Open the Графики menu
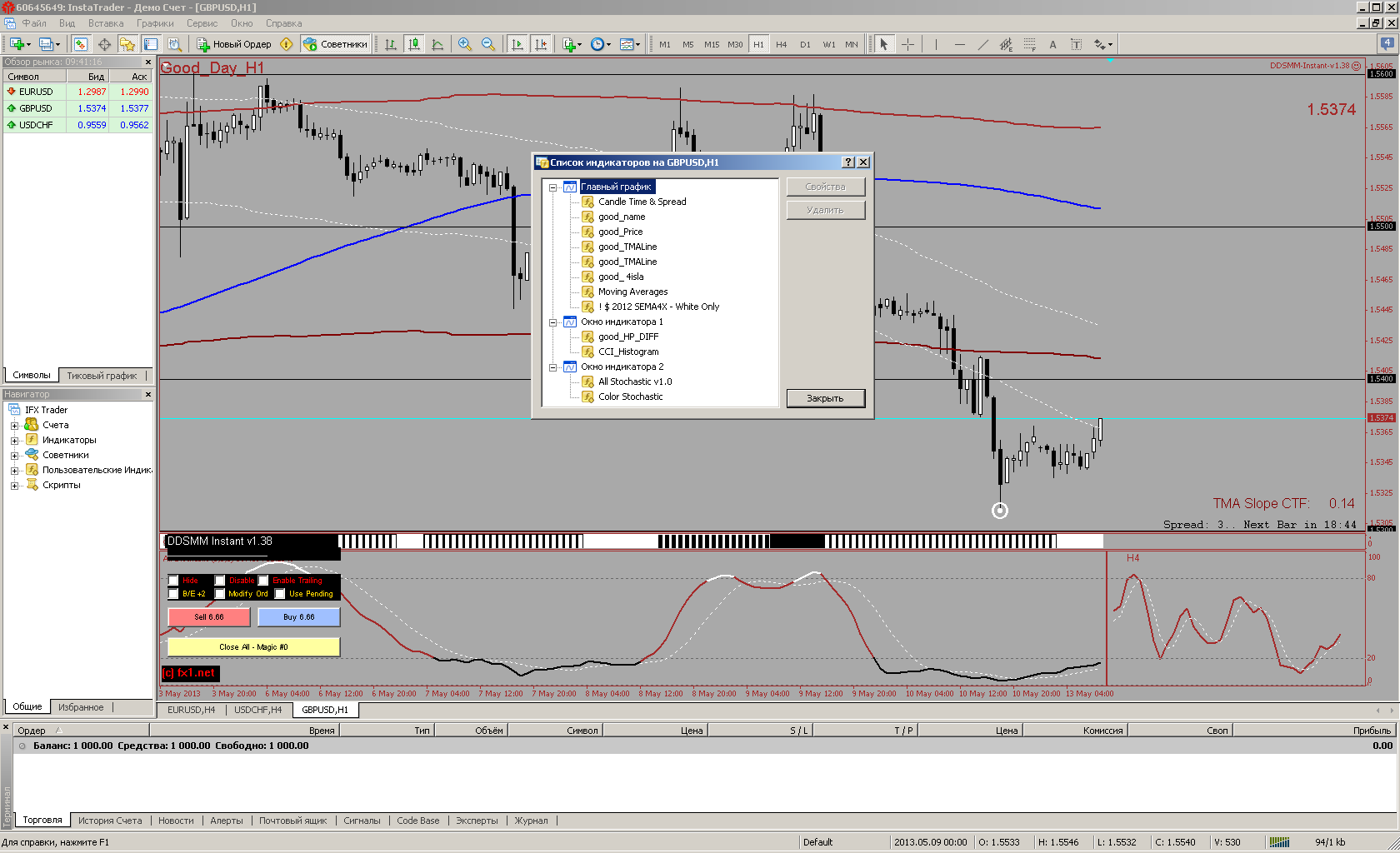Screen dimensions: 1400x853 point(155,23)
